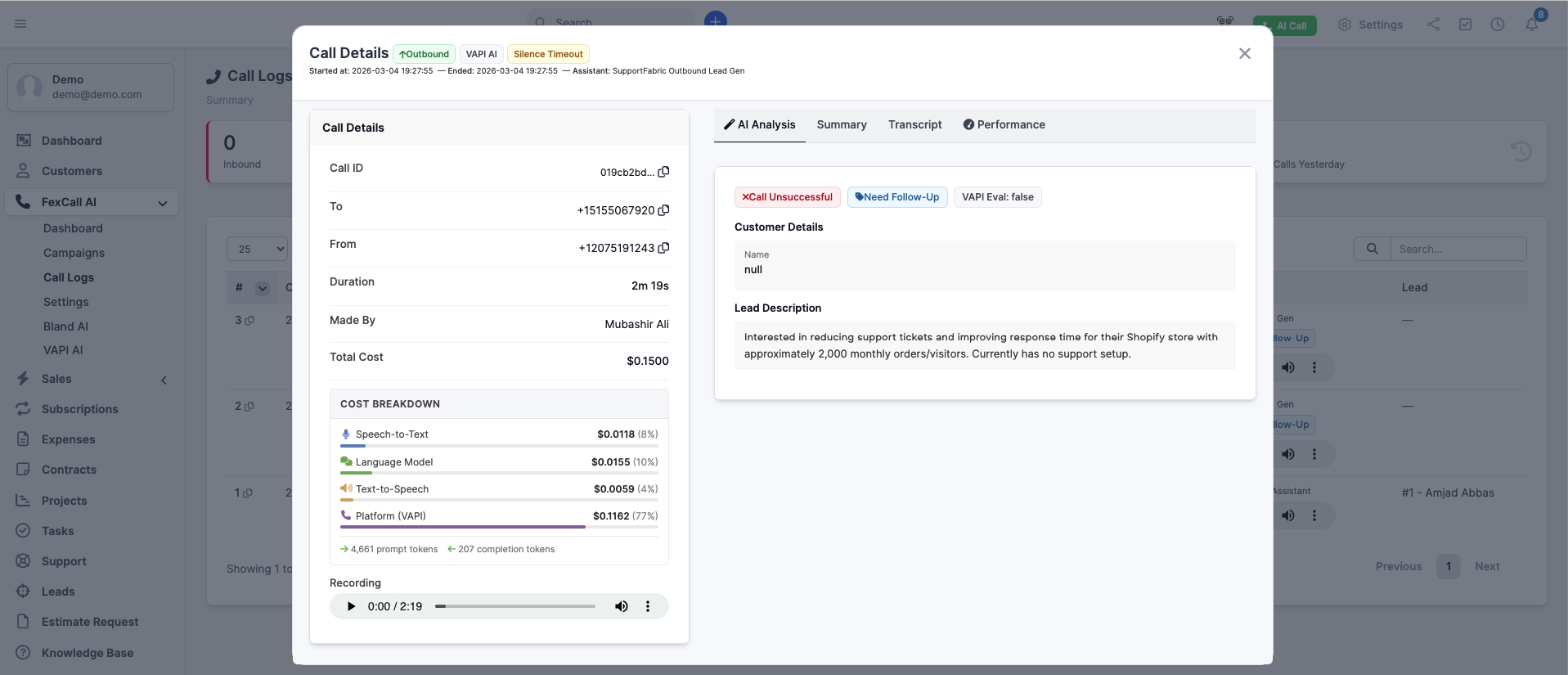Click the Call Unsuccessful tag
The image size is (1568, 675).
tap(788, 197)
